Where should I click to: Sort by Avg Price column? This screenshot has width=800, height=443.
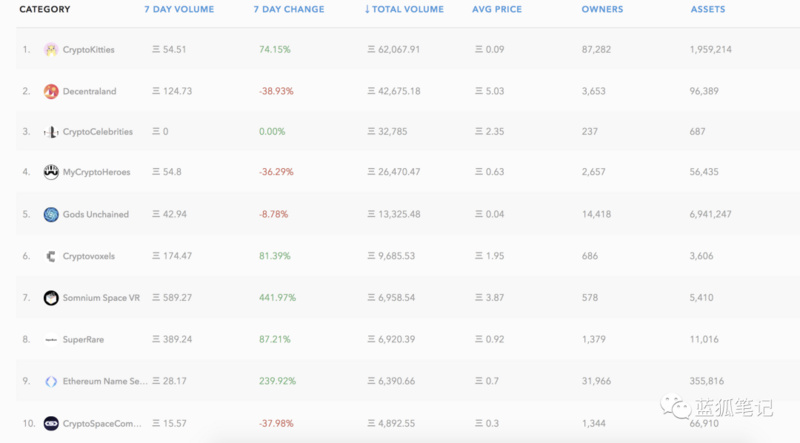(499, 10)
